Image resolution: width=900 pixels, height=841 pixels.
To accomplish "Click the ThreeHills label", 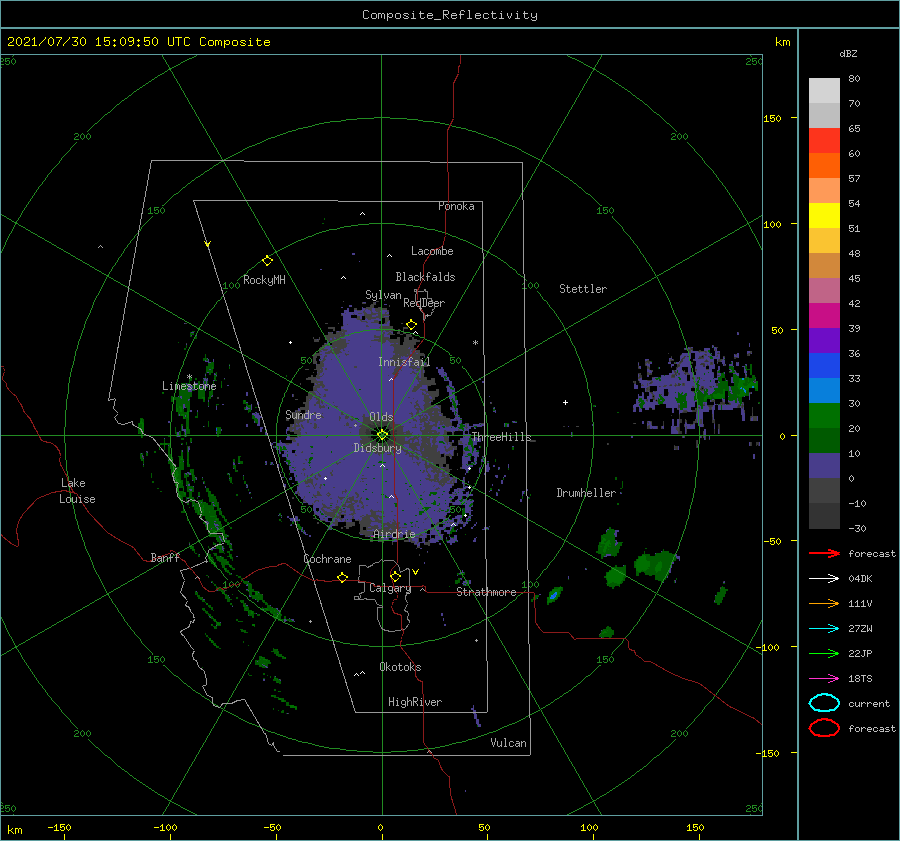I will pyautogui.click(x=501, y=437).
